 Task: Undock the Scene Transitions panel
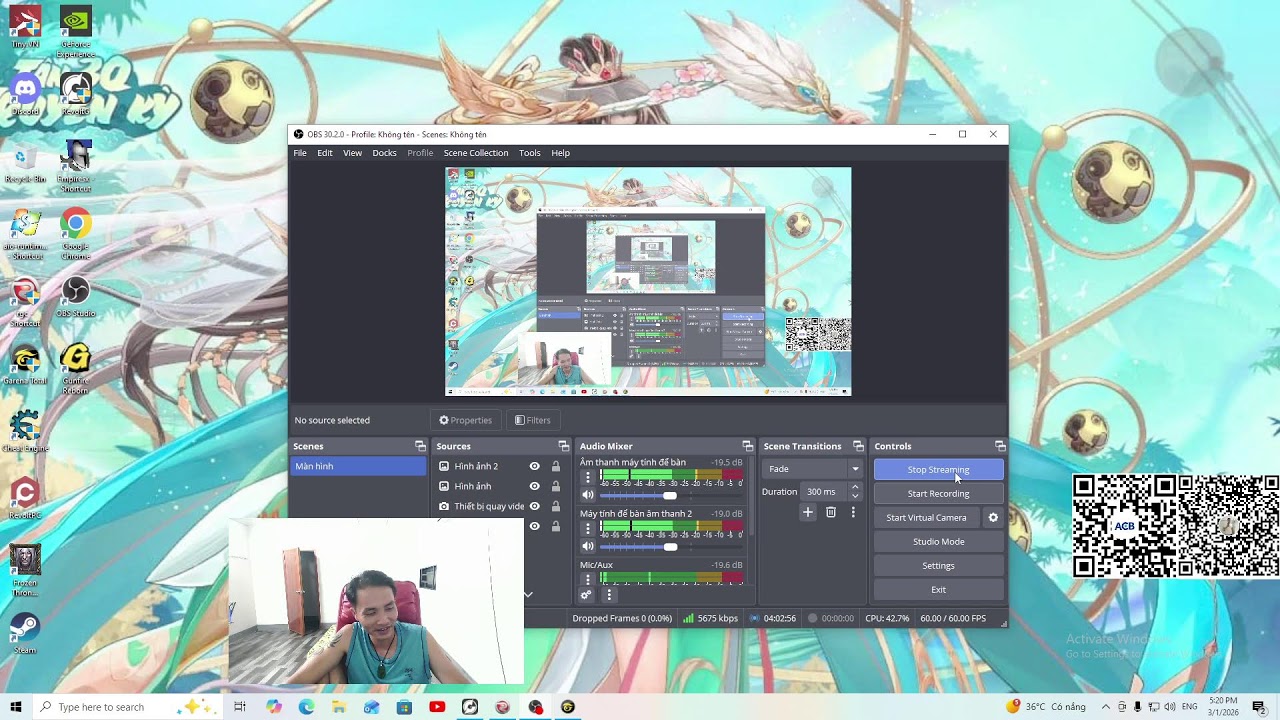pyautogui.click(x=858, y=446)
